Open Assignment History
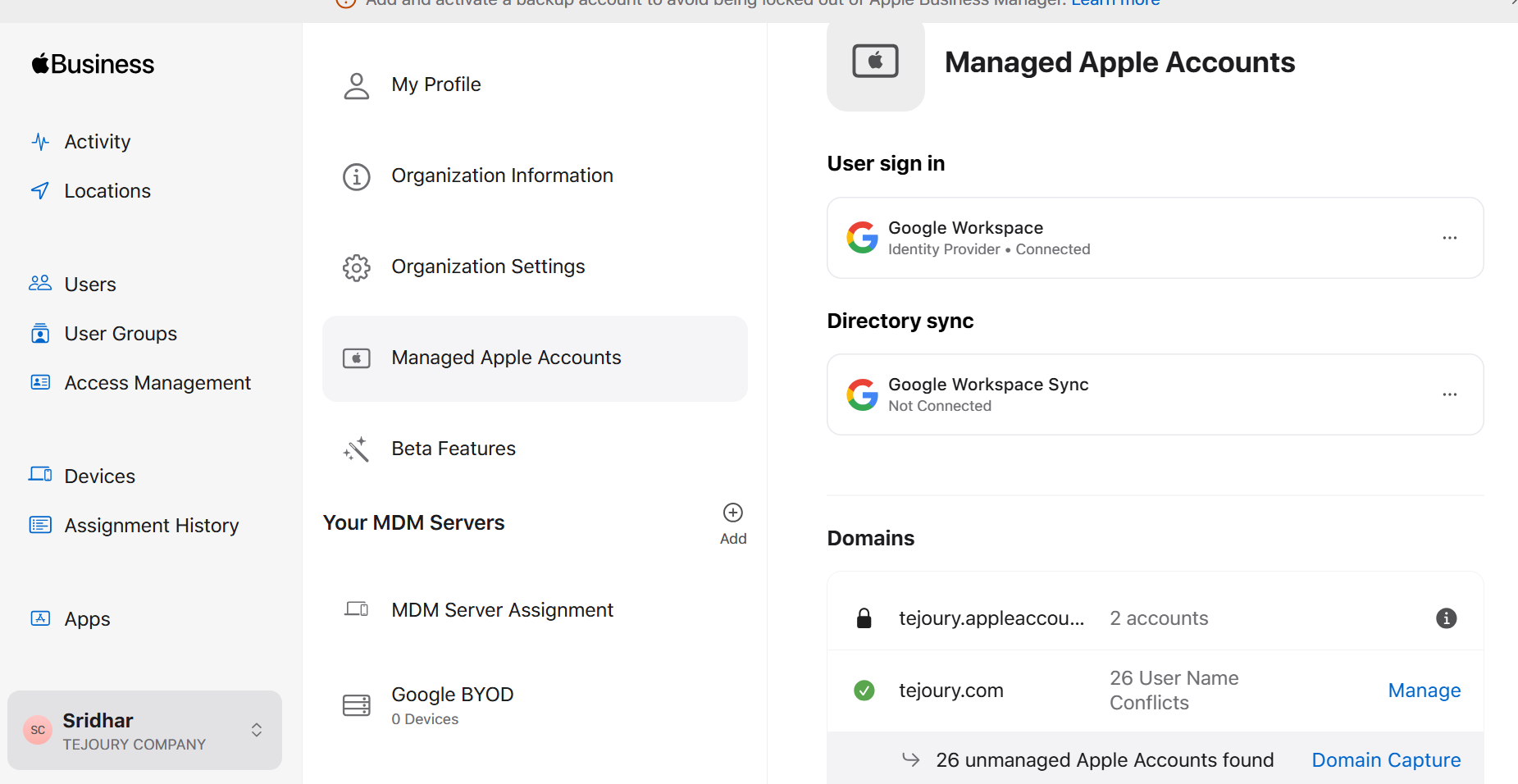Viewport: 1518px width, 784px height. tap(152, 526)
